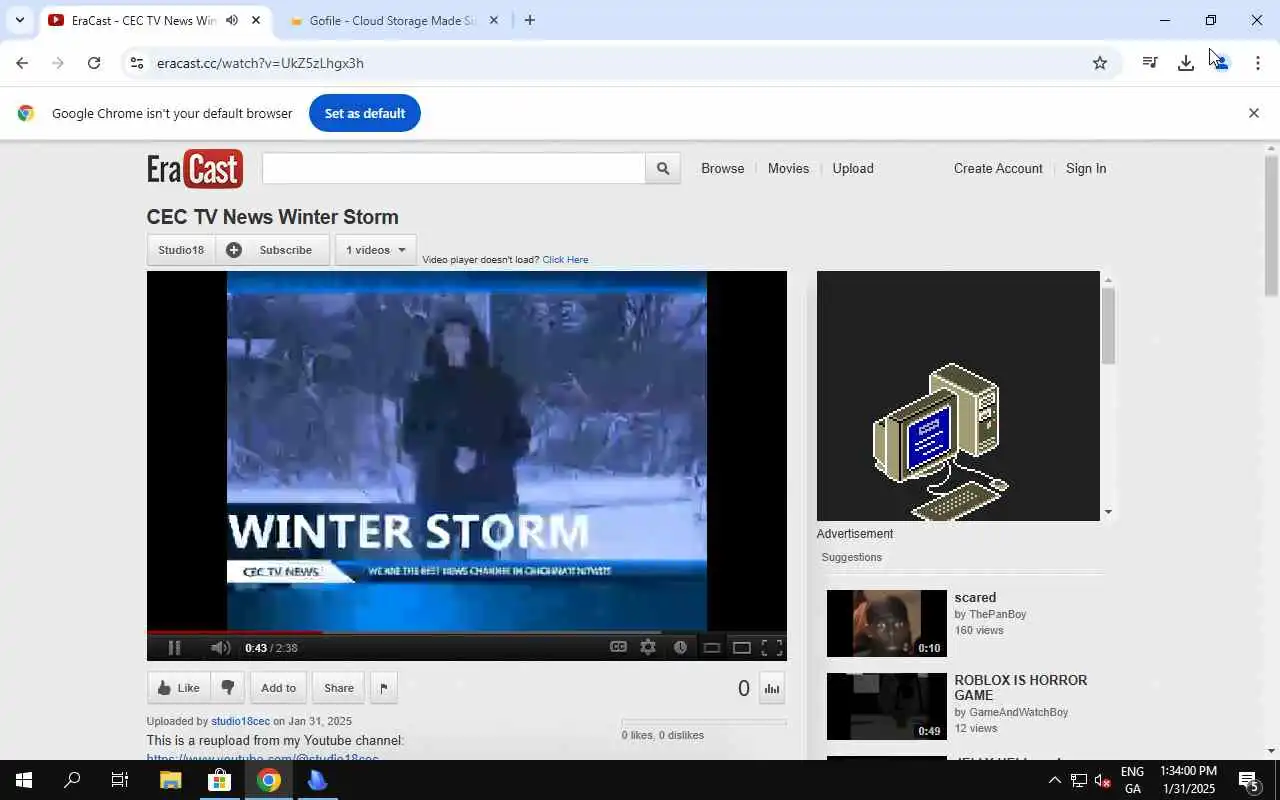Pause the video playback
Viewport: 1280px width, 800px height.
pos(174,648)
